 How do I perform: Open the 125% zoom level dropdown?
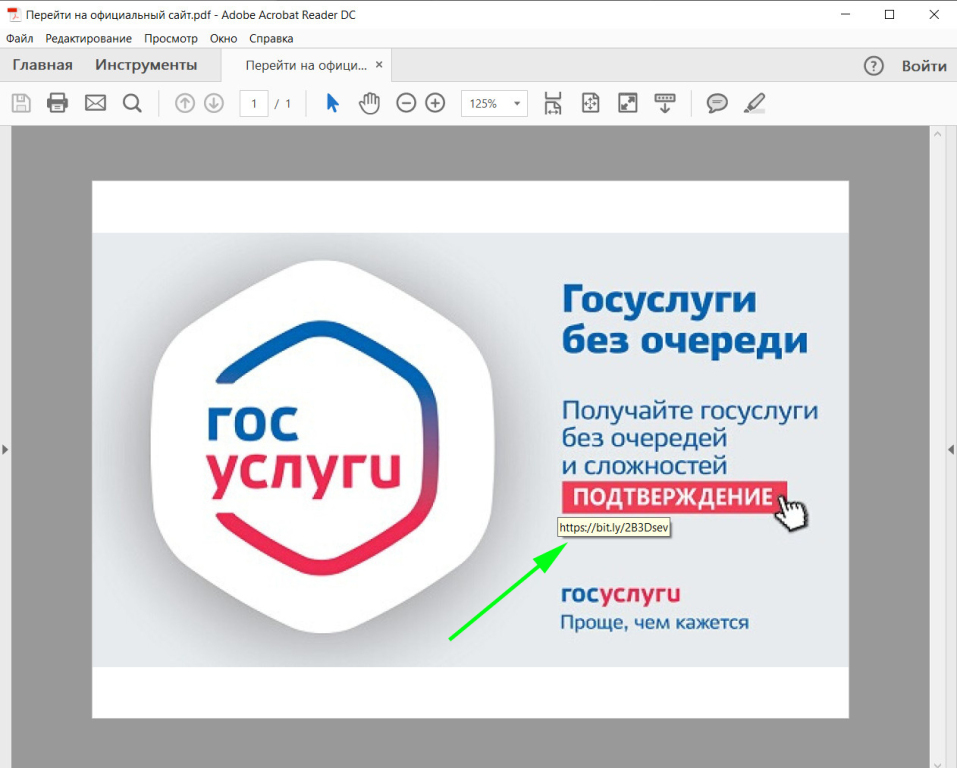[x=517, y=103]
